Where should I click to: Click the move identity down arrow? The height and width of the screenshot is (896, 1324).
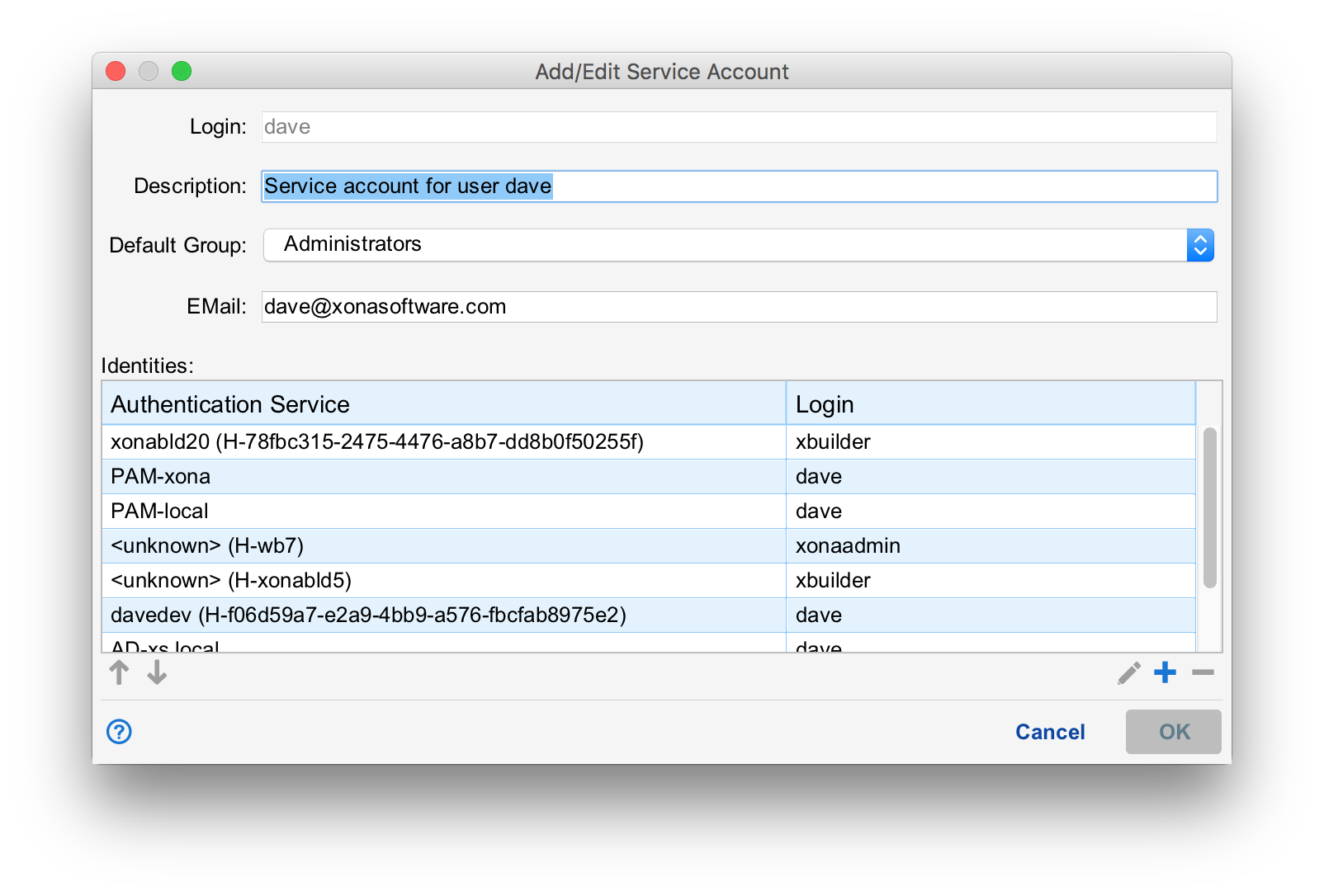click(157, 672)
